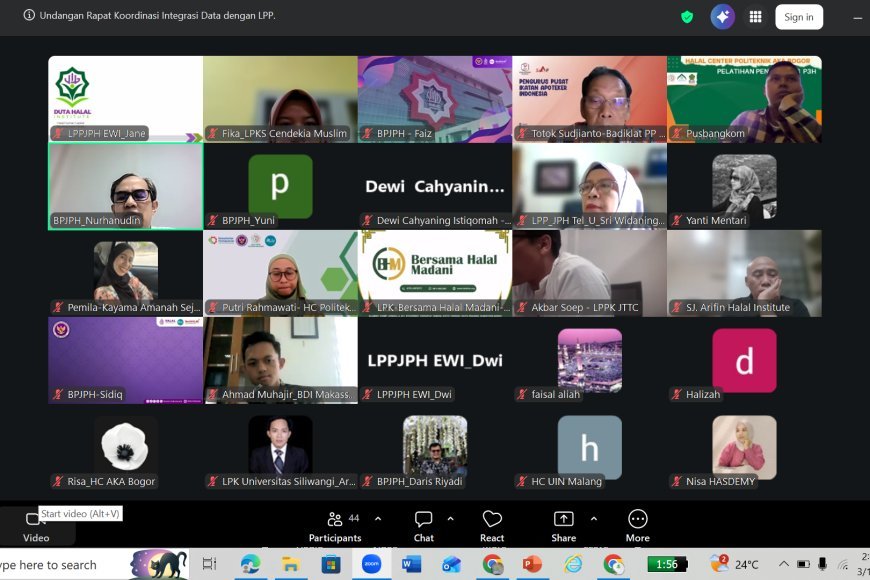
Task: Open the More options menu
Action: [638, 527]
